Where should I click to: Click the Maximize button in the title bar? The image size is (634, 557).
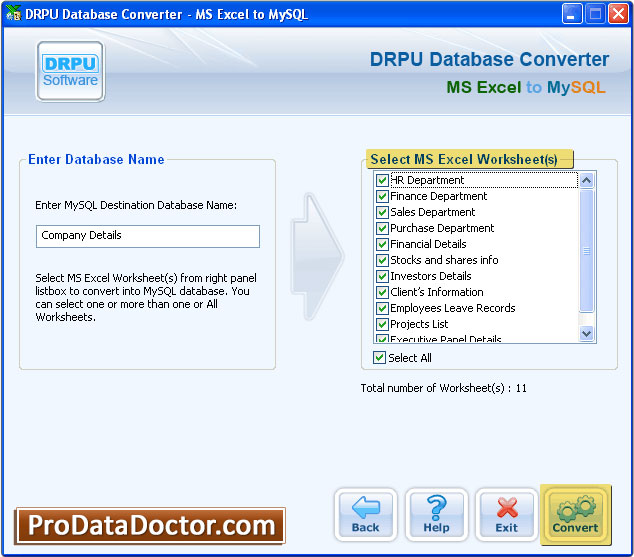(595, 14)
